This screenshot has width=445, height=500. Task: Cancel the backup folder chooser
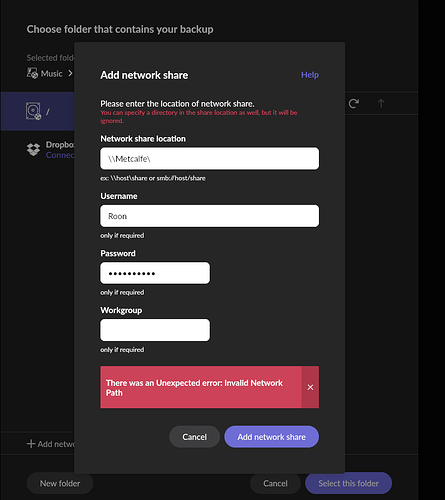coord(275,483)
